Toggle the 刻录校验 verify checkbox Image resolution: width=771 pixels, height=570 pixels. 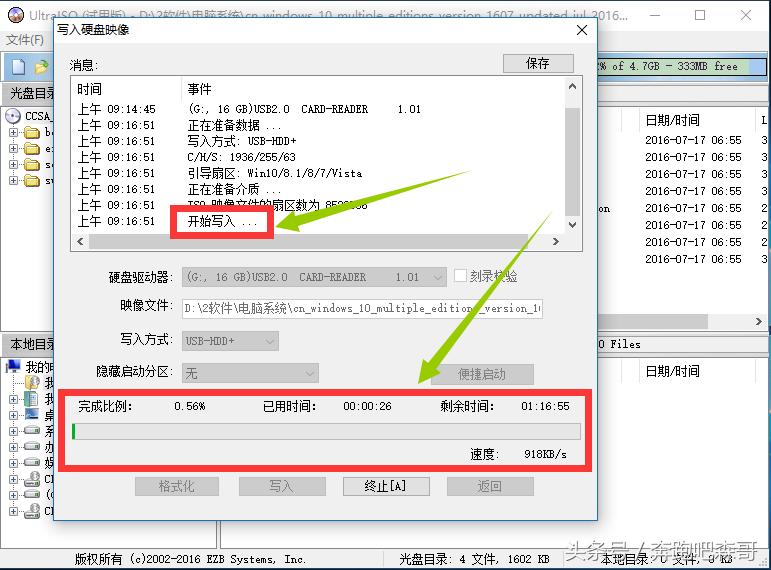tap(460, 276)
